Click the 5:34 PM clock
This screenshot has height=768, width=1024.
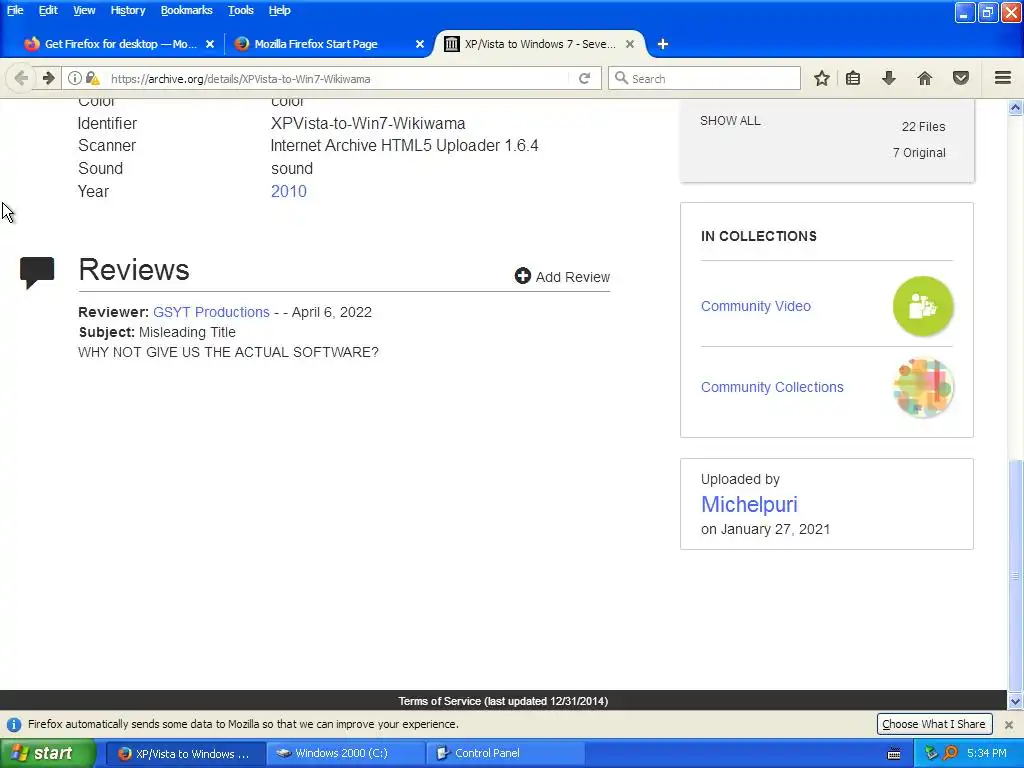tap(987, 754)
